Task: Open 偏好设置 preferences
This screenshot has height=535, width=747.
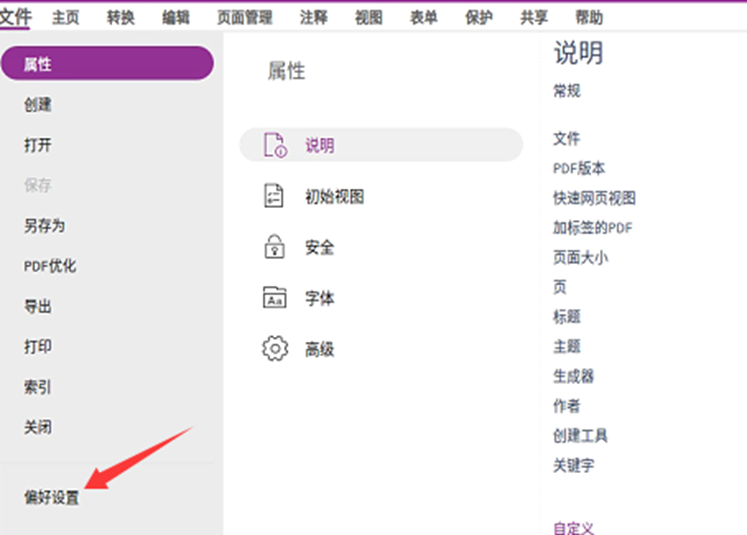Action: tap(52, 498)
